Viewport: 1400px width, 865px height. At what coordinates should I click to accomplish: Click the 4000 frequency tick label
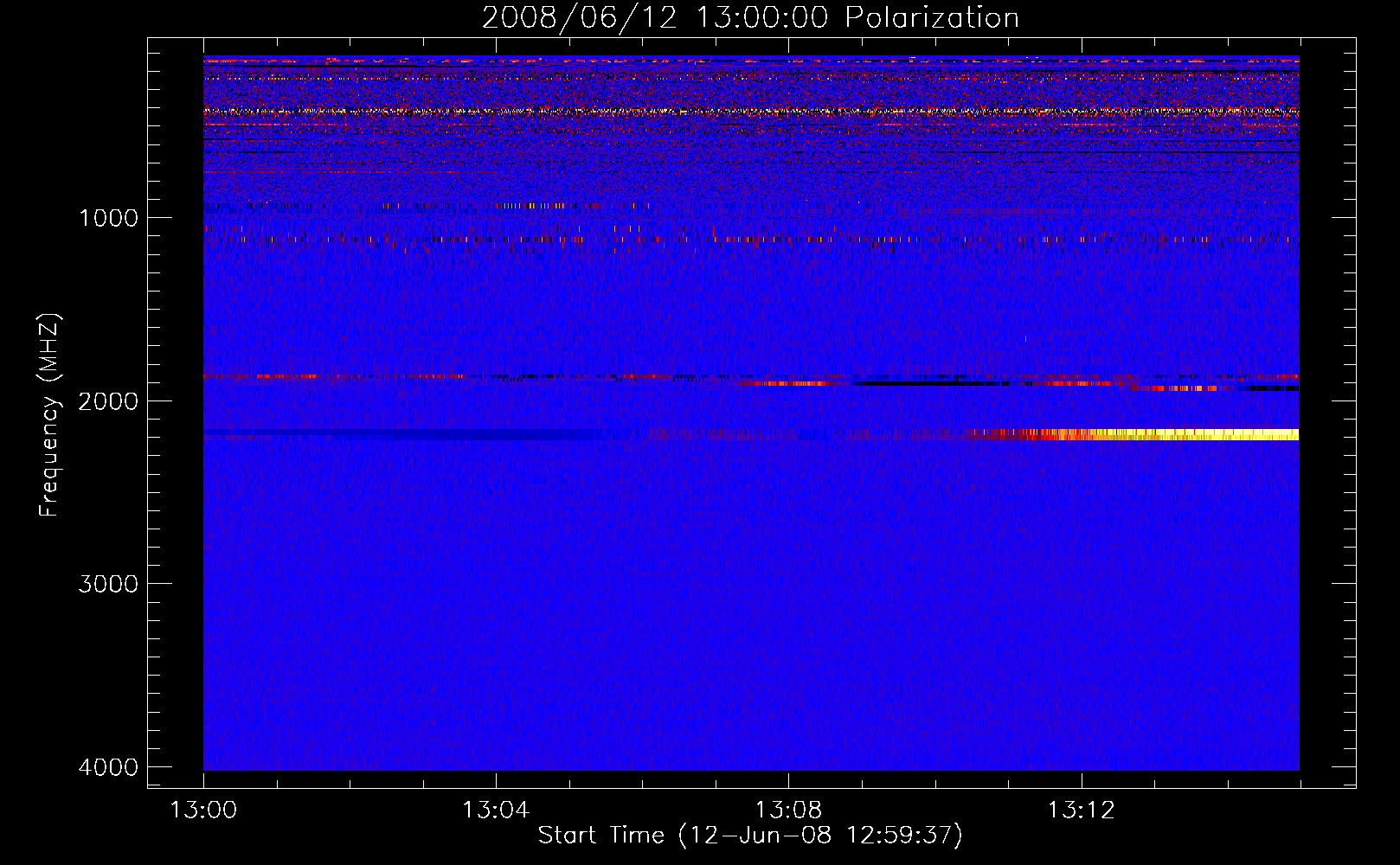(108, 767)
